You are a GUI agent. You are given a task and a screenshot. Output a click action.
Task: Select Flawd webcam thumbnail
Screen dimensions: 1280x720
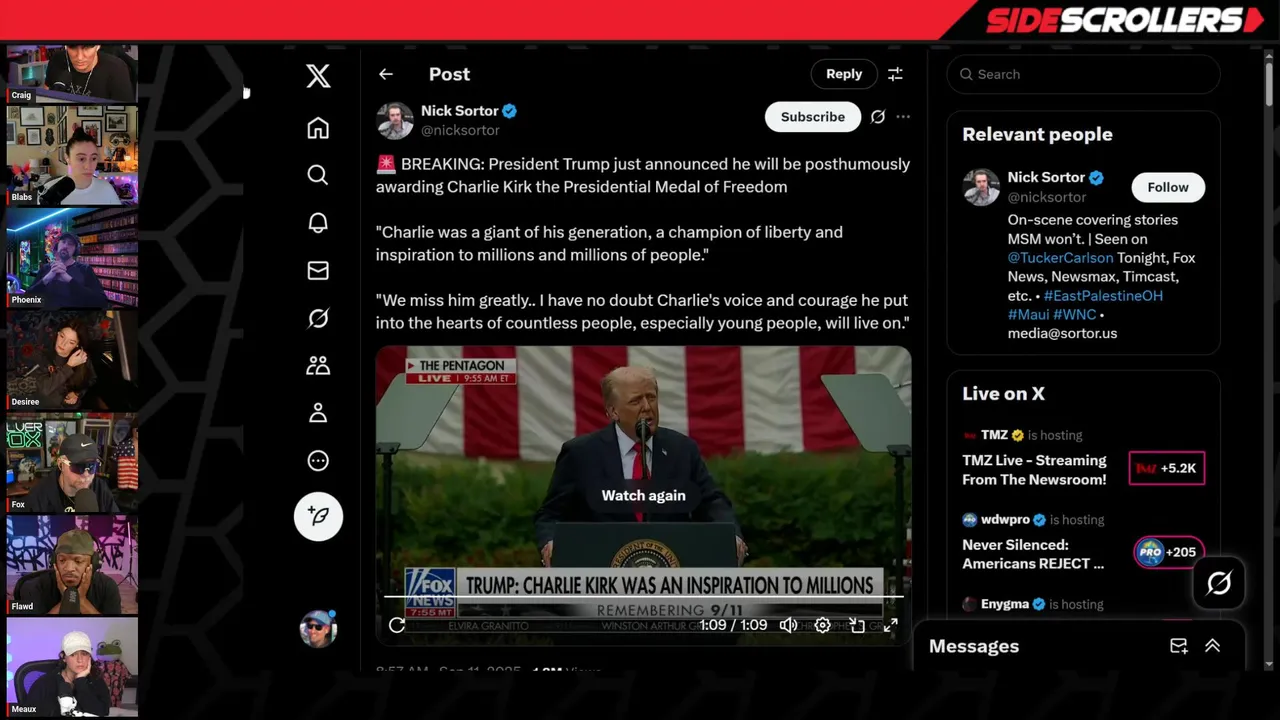pos(72,564)
